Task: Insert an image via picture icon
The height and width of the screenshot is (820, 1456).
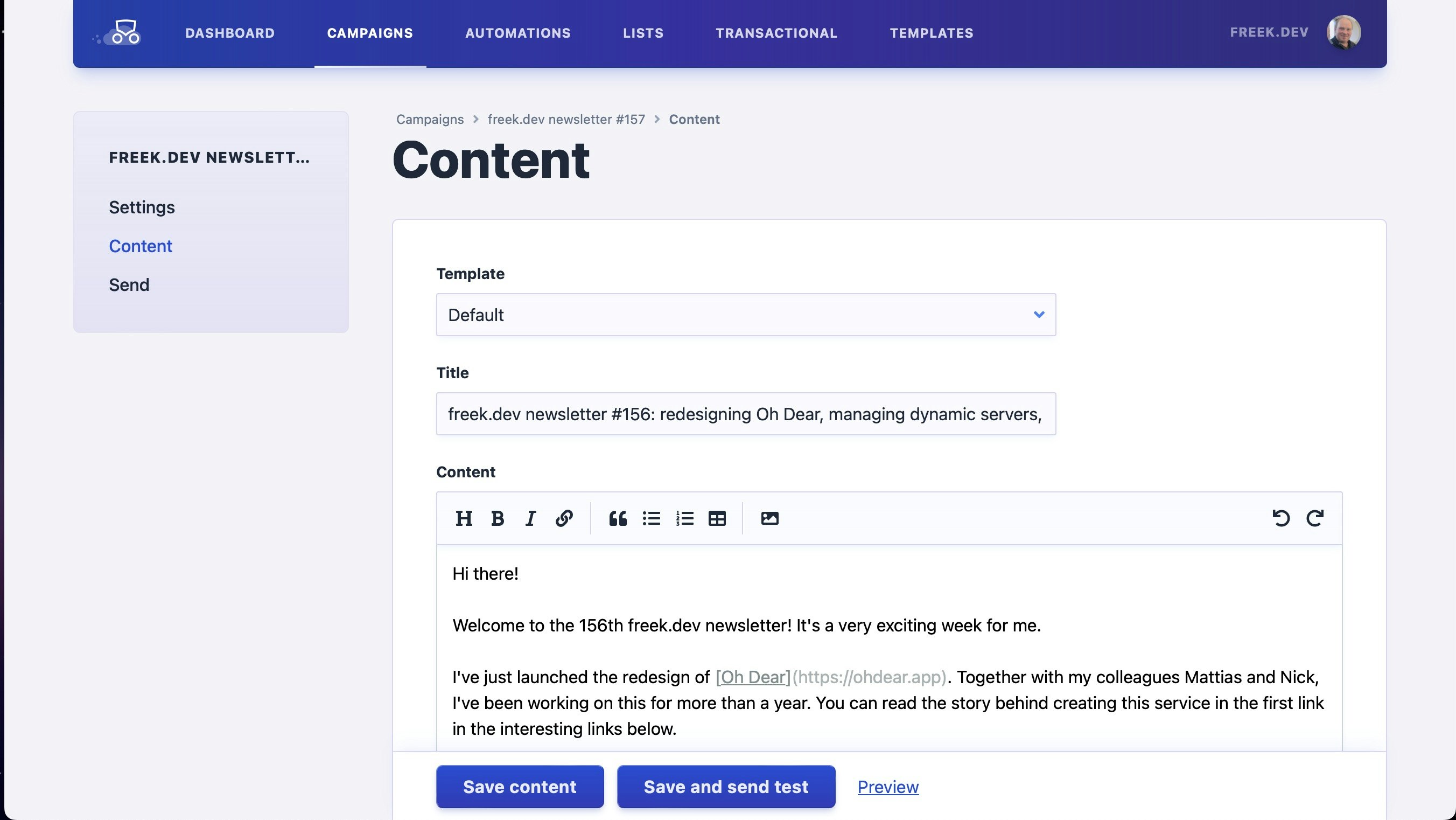Action: click(x=769, y=518)
